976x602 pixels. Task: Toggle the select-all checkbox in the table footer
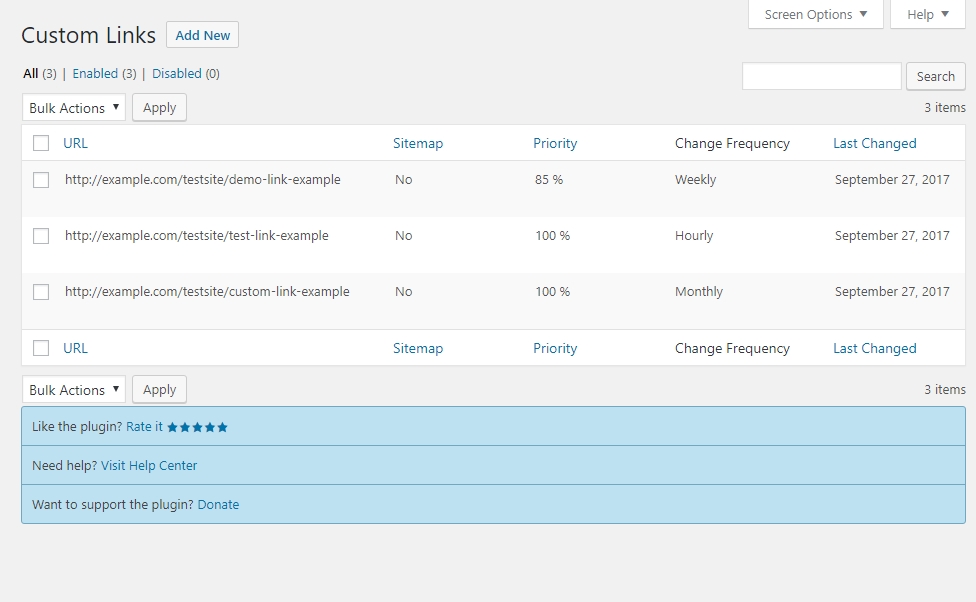(41, 348)
